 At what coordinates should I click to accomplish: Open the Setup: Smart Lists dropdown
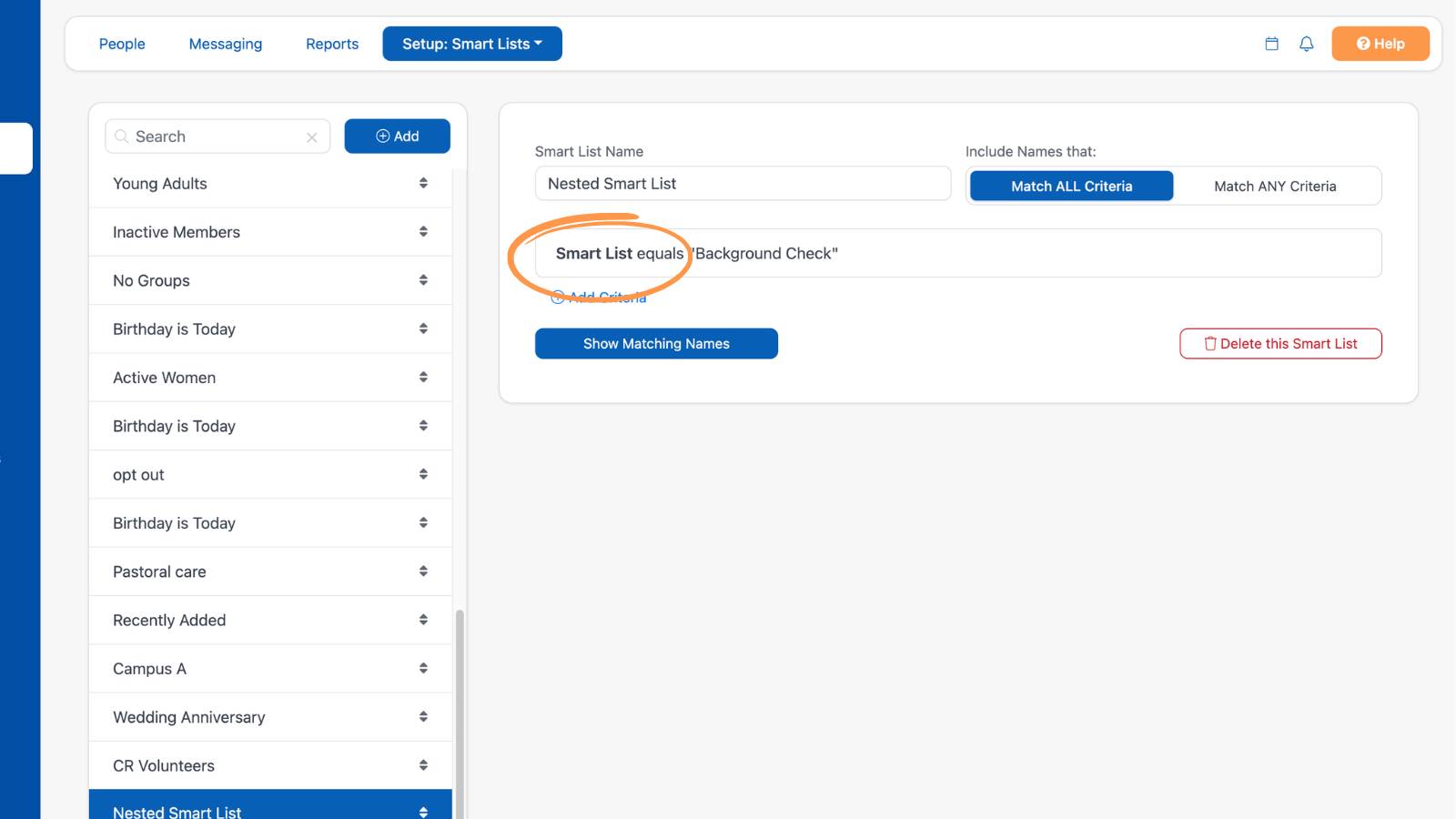click(x=472, y=44)
